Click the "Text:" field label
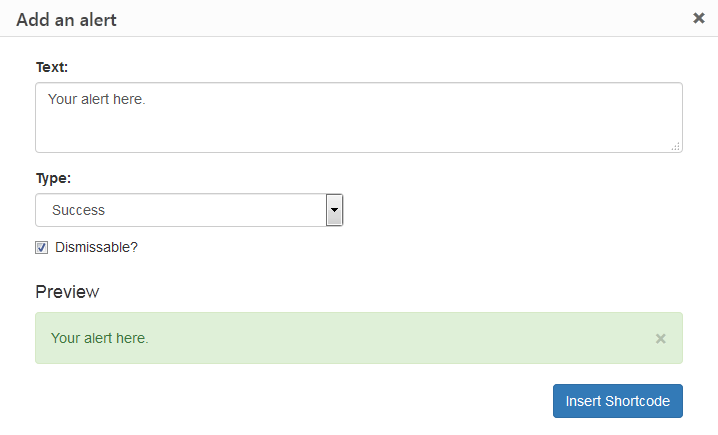Viewport: 718px width, 435px height. [52, 67]
